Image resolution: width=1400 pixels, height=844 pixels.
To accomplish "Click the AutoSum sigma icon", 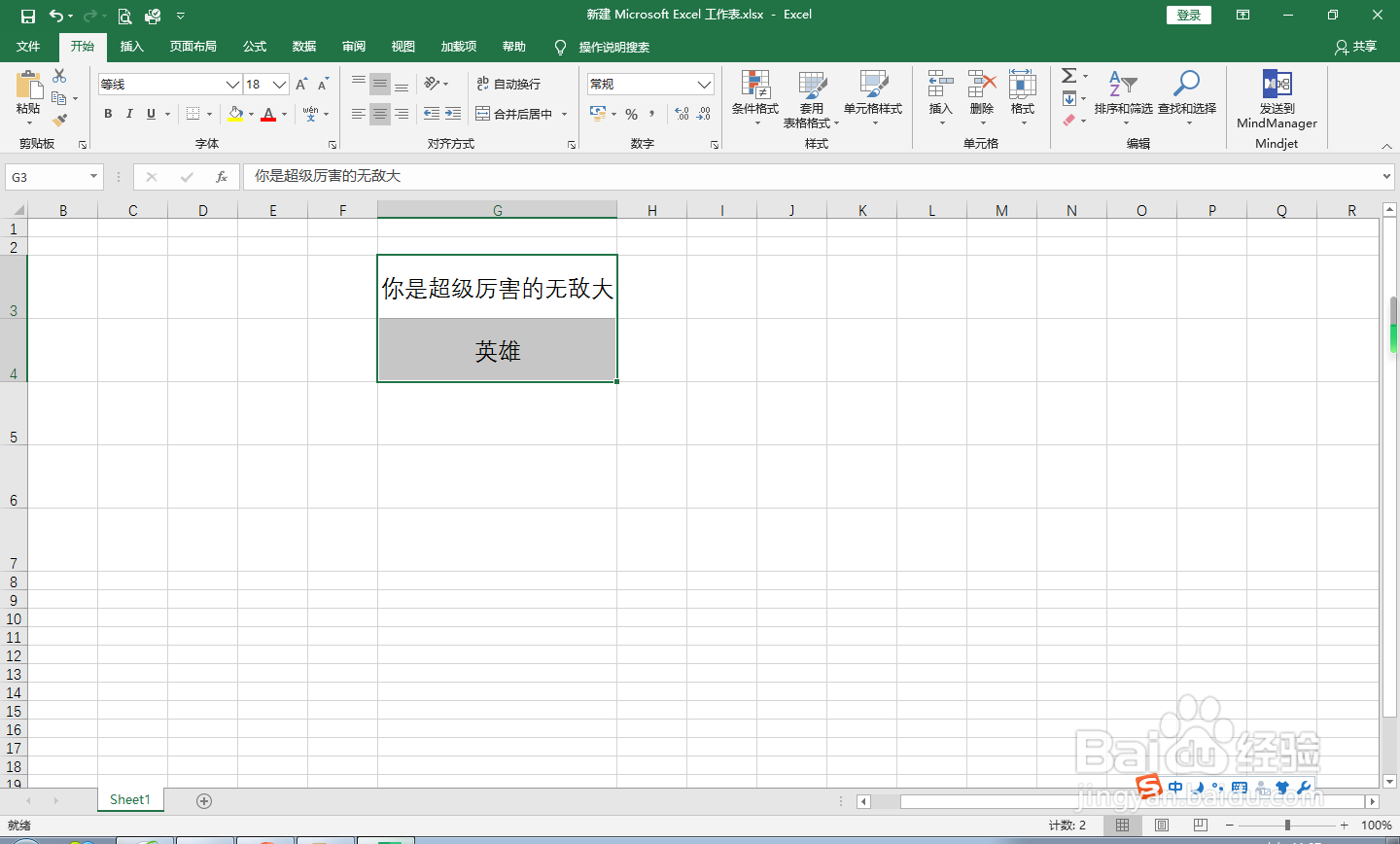I will [1068, 76].
